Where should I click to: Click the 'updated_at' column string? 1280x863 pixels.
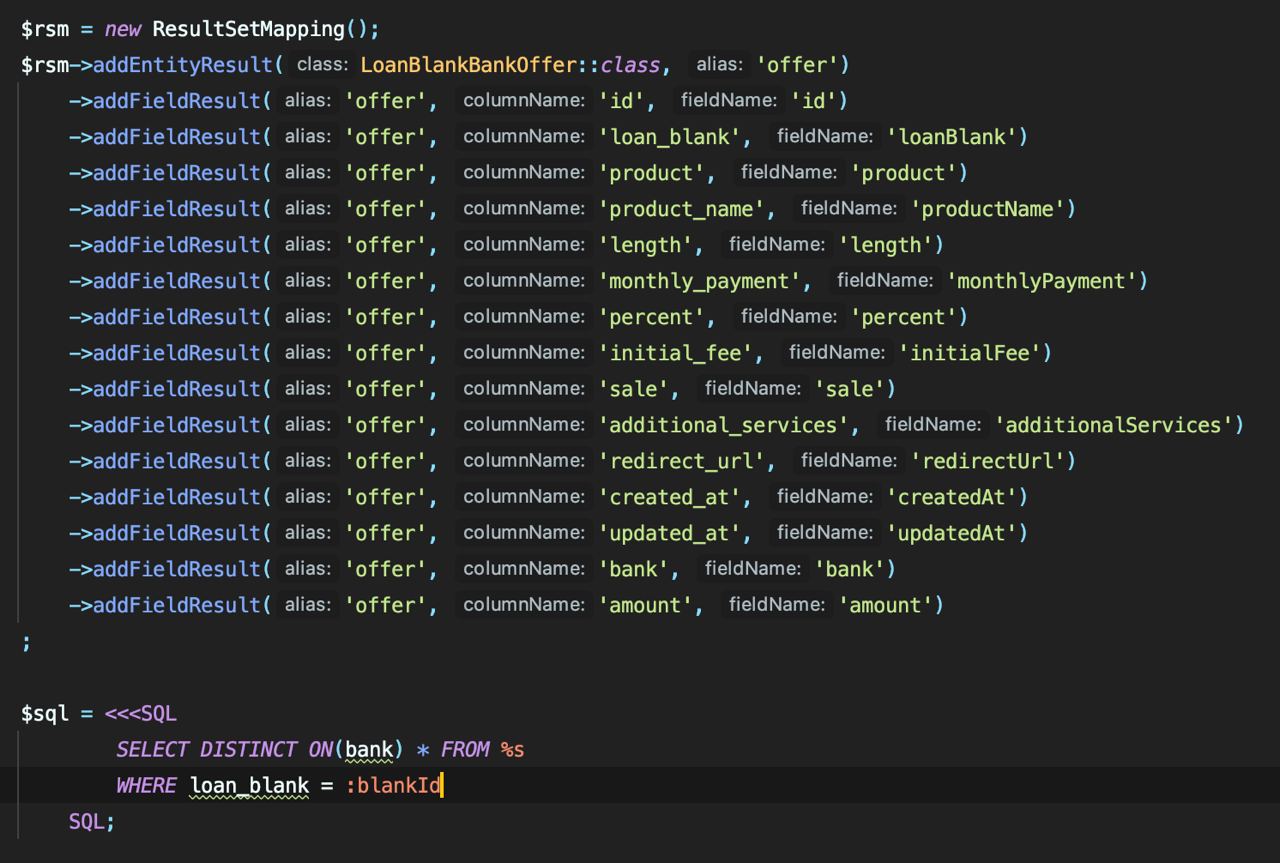click(669, 533)
